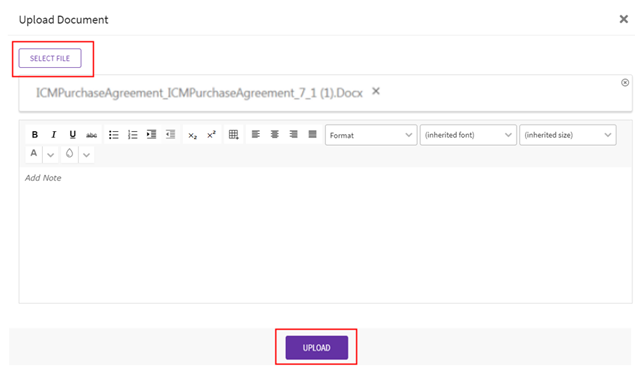
Task: Click the Select File button
Action: 50,58
